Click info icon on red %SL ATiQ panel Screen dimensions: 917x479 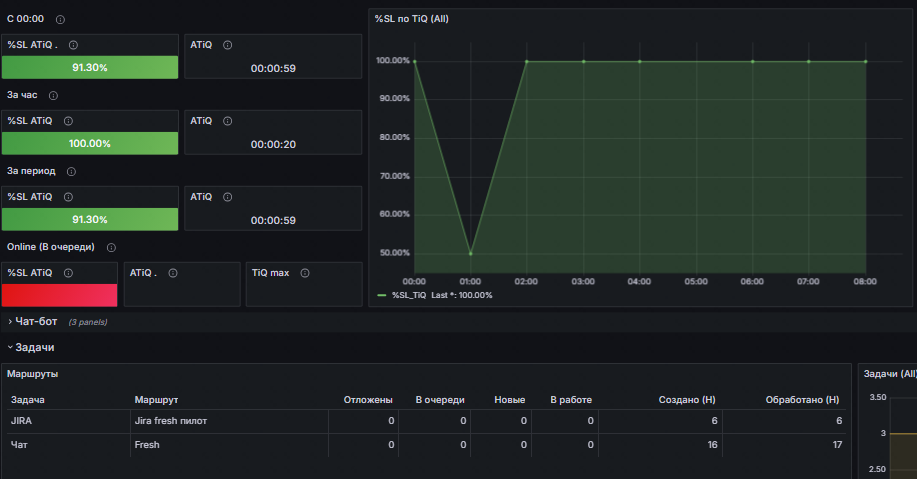coord(68,273)
